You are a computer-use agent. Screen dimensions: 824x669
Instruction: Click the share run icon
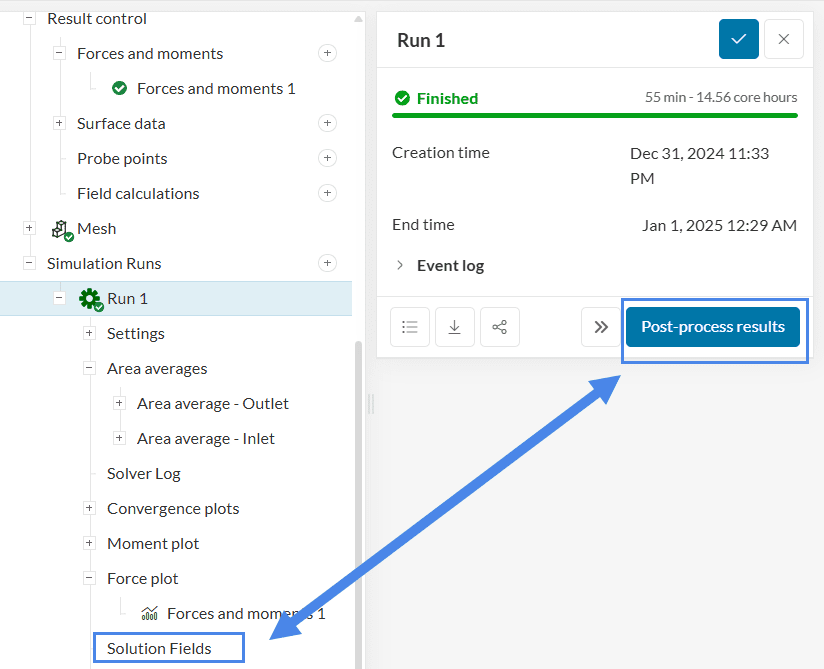(499, 327)
